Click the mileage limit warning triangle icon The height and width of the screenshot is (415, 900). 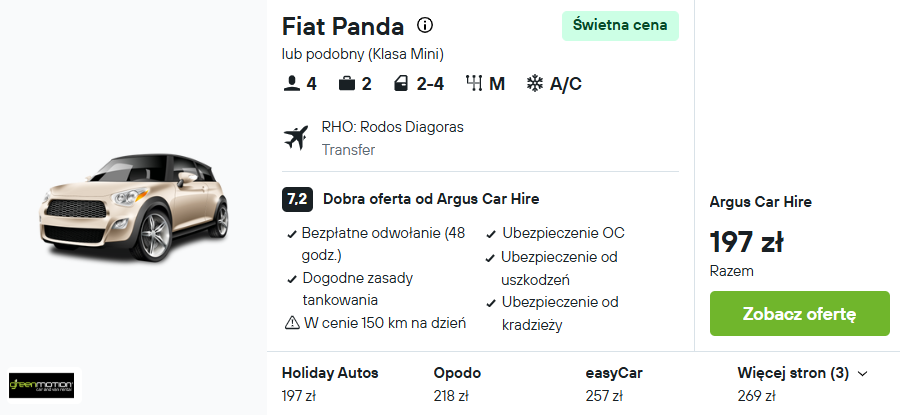(x=292, y=323)
